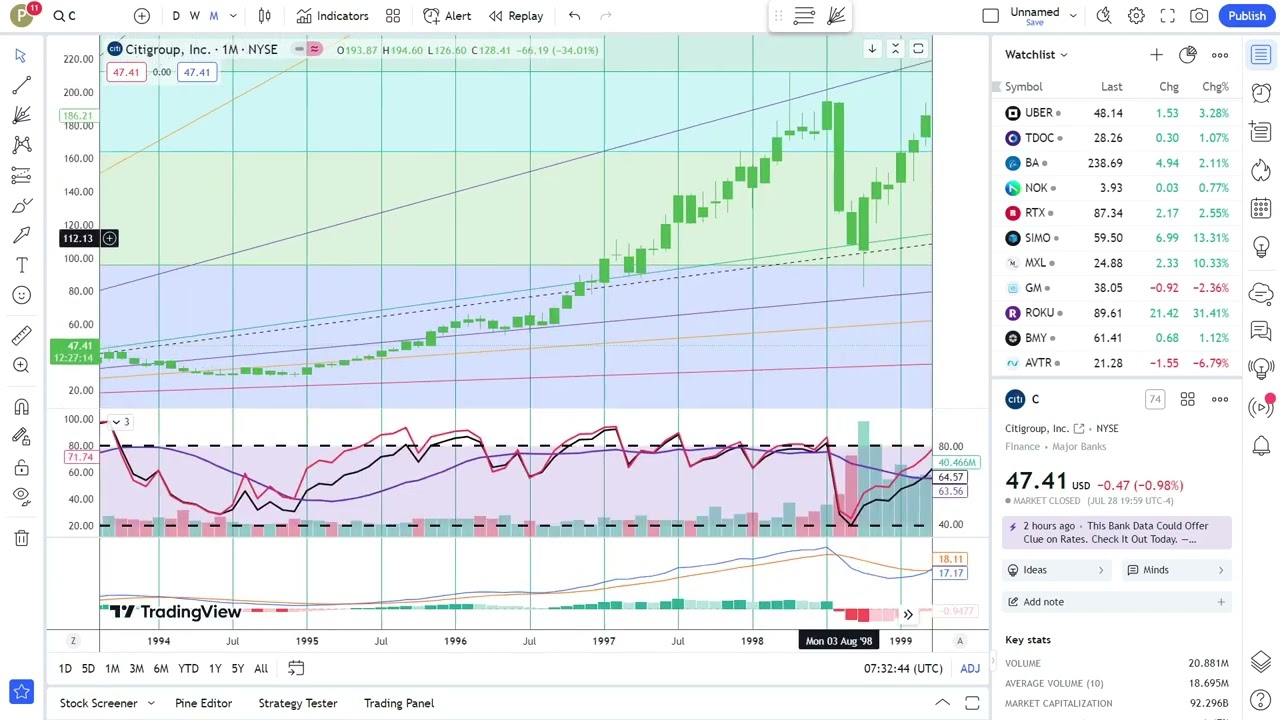The image size is (1280, 720).
Task: Open the alerts panel alarm clock
Action: (x=1261, y=93)
